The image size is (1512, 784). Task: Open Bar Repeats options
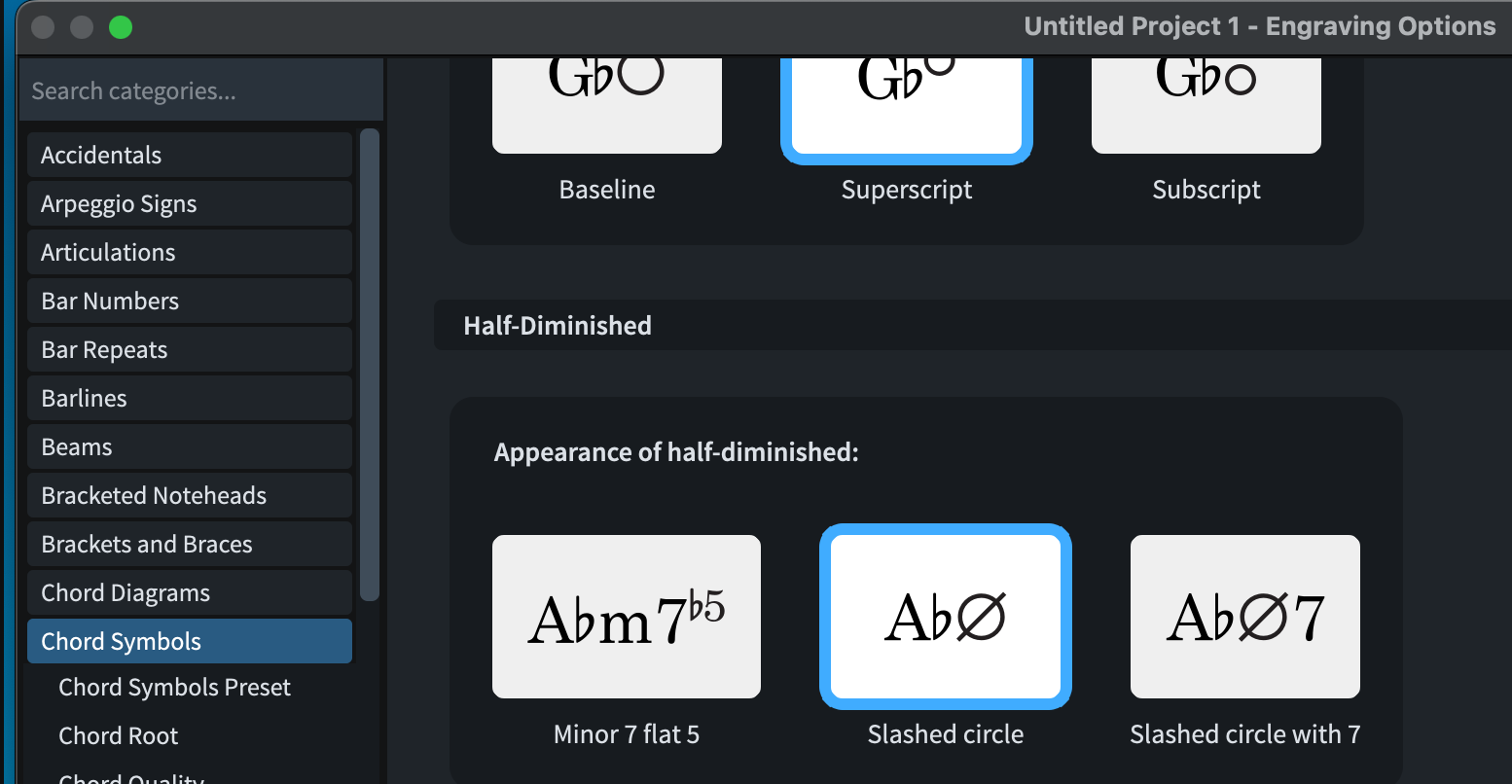(189, 350)
